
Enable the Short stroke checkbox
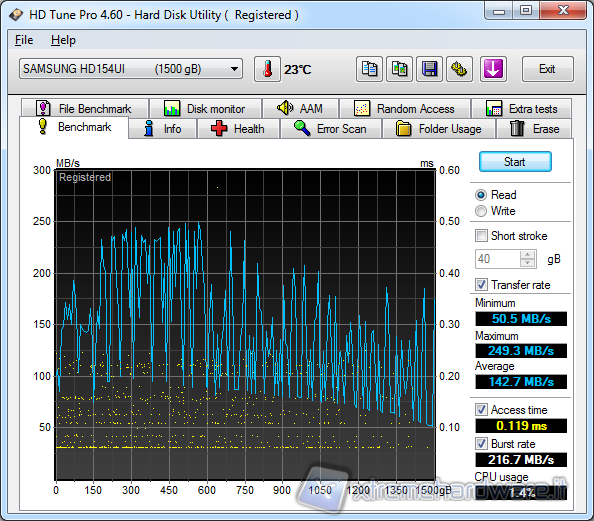481,235
